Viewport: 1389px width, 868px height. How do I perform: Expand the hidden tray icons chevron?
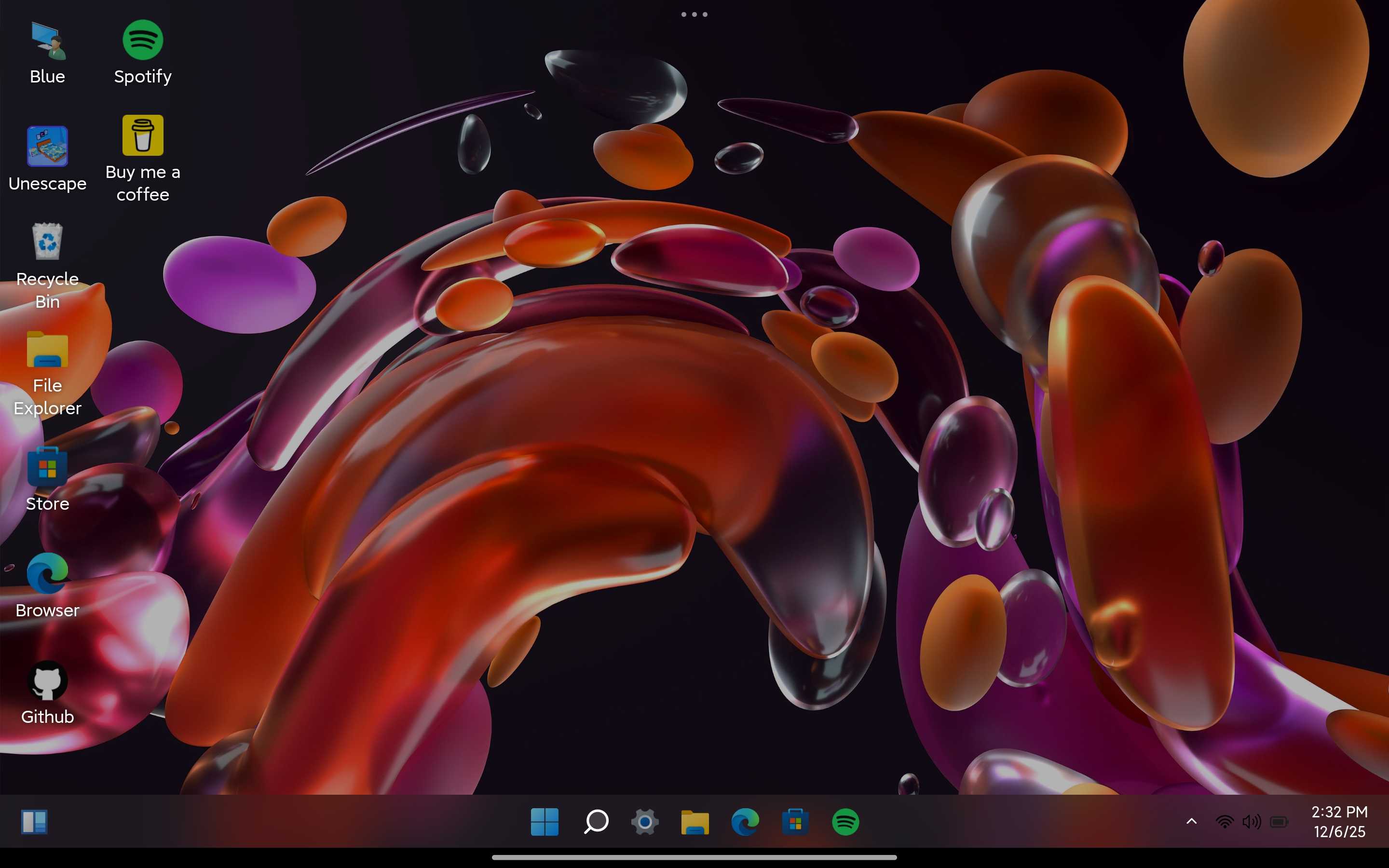pyautogui.click(x=1192, y=822)
